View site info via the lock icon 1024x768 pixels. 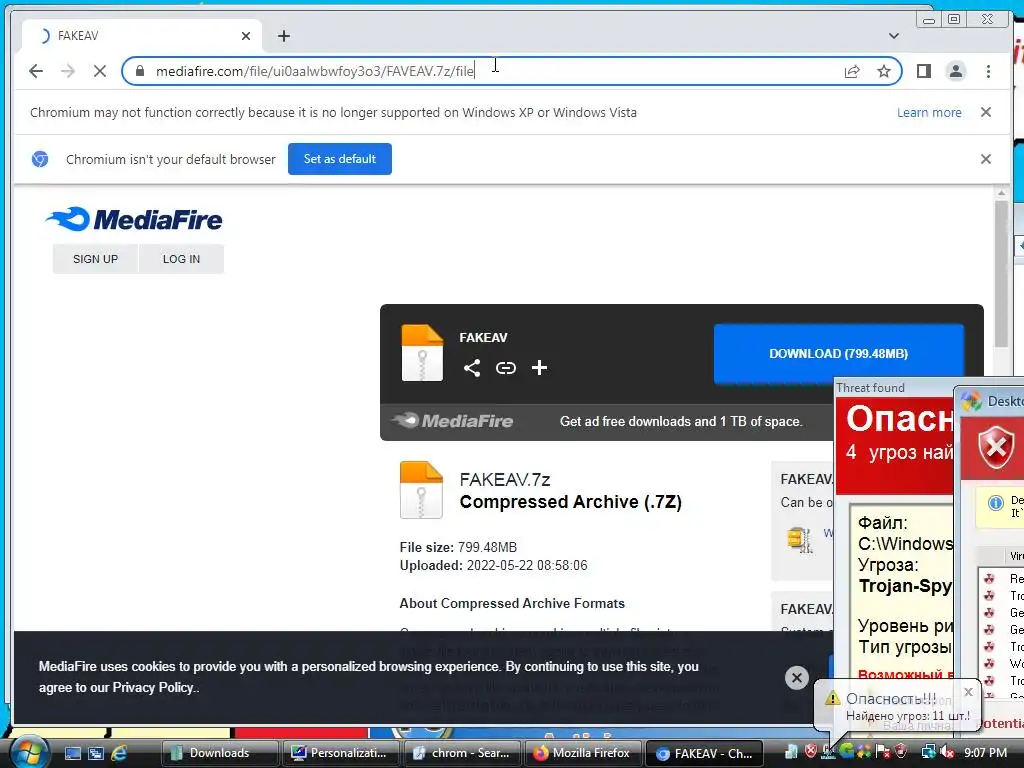point(140,71)
